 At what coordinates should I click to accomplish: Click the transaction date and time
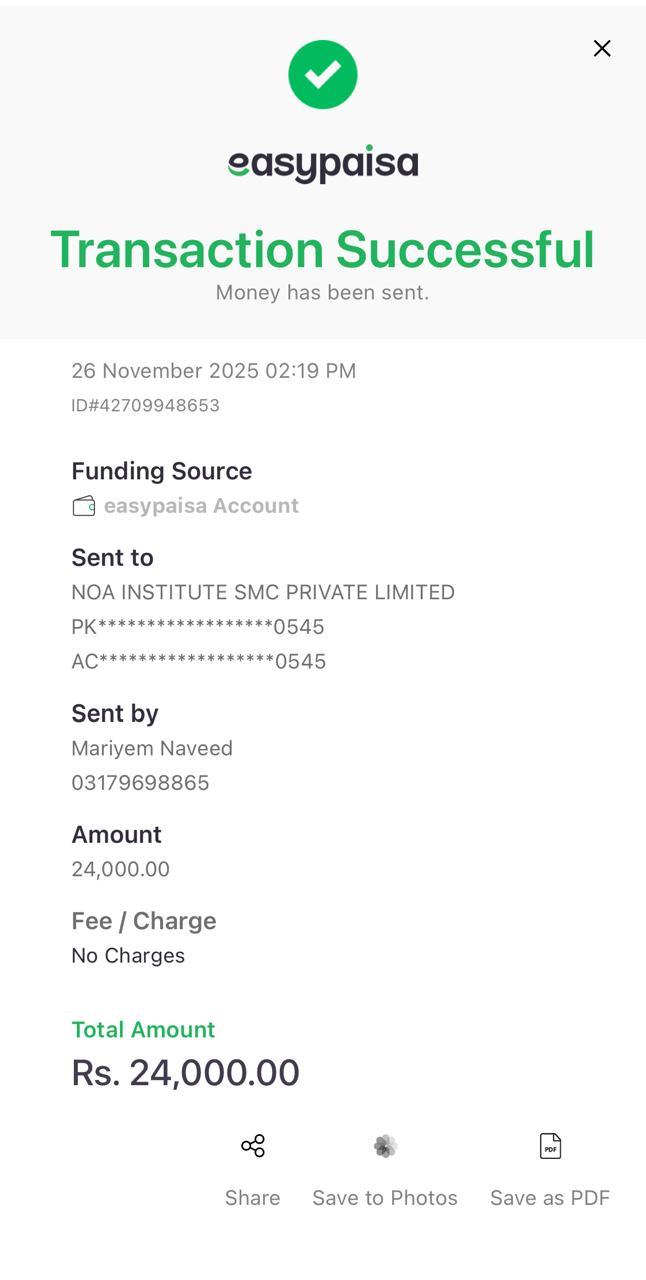(213, 371)
